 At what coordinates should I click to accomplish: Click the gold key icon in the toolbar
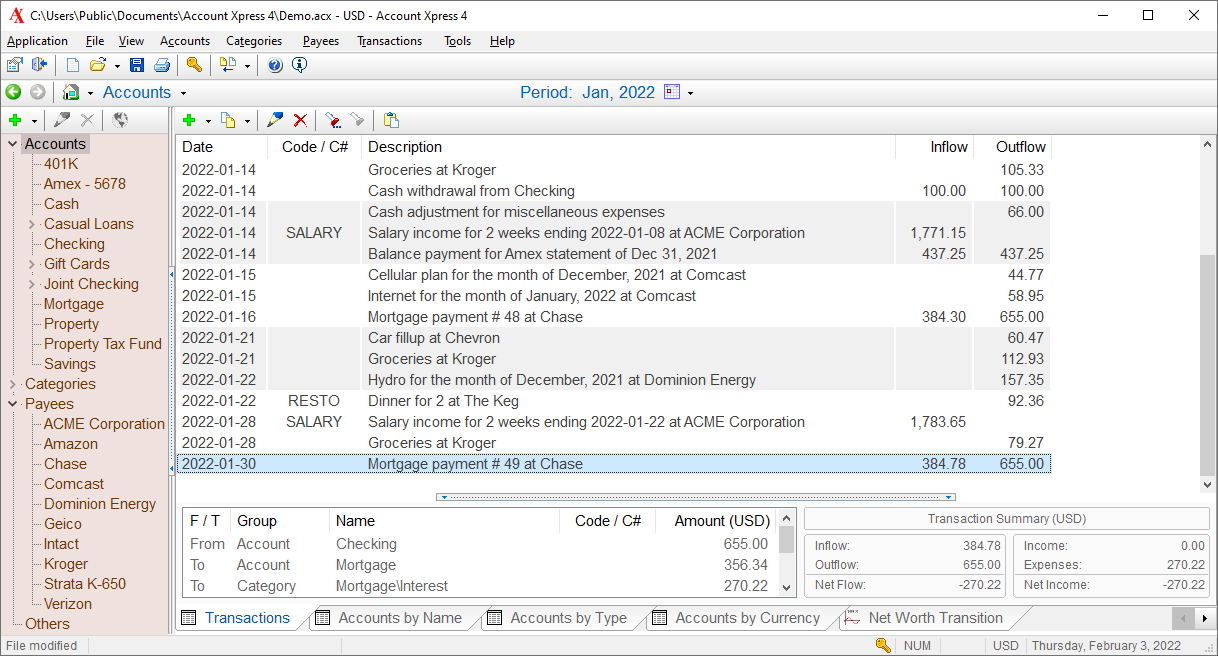pyautogui.click(x=194, y=66)
